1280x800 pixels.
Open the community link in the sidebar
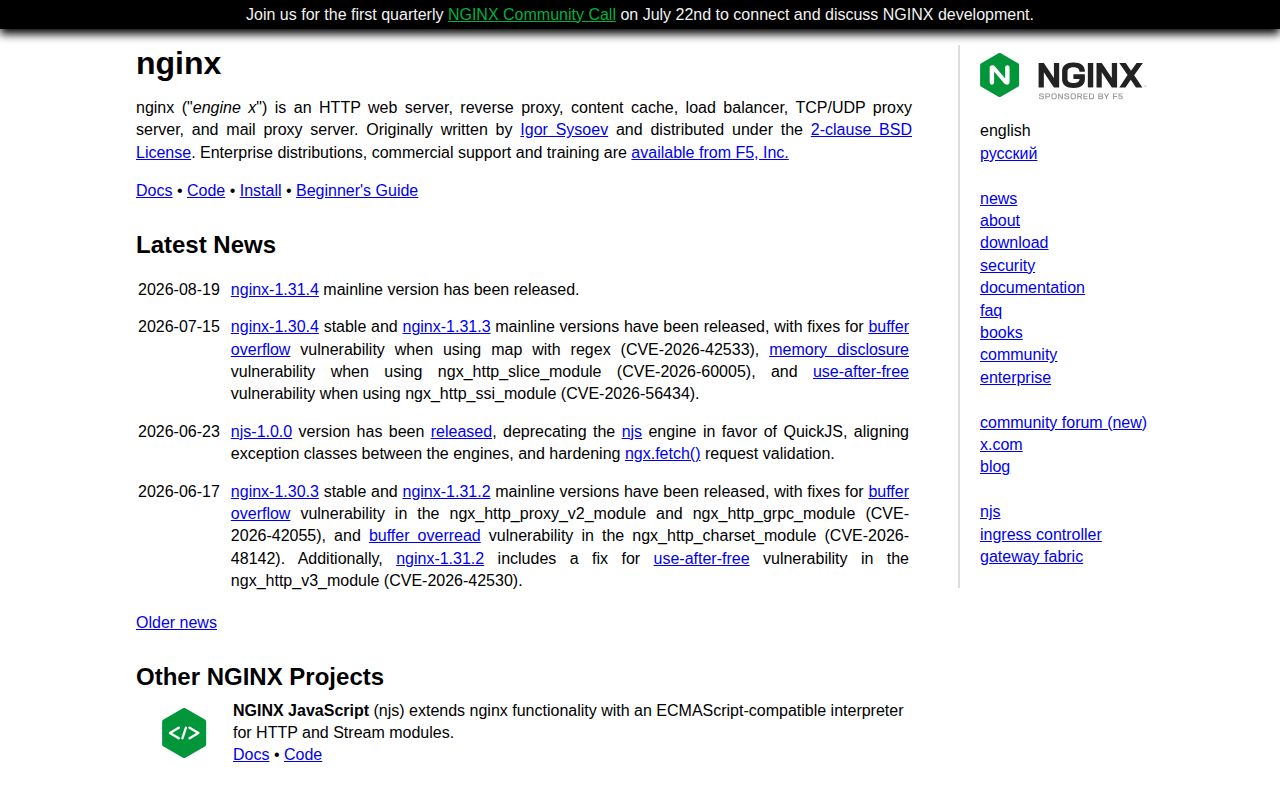(1018, 355)
